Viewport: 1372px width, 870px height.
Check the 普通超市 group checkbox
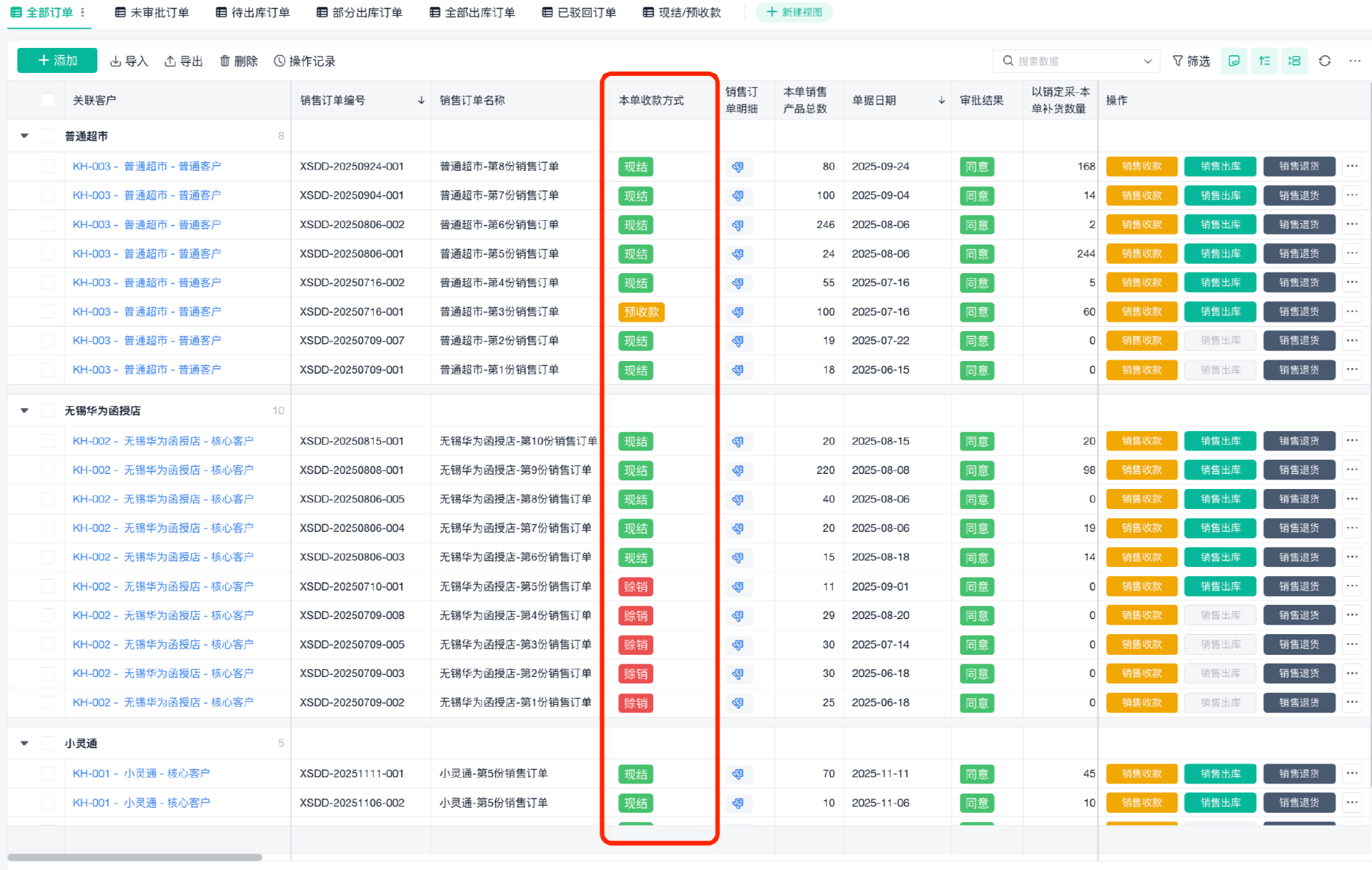click(x=48, y=136)
